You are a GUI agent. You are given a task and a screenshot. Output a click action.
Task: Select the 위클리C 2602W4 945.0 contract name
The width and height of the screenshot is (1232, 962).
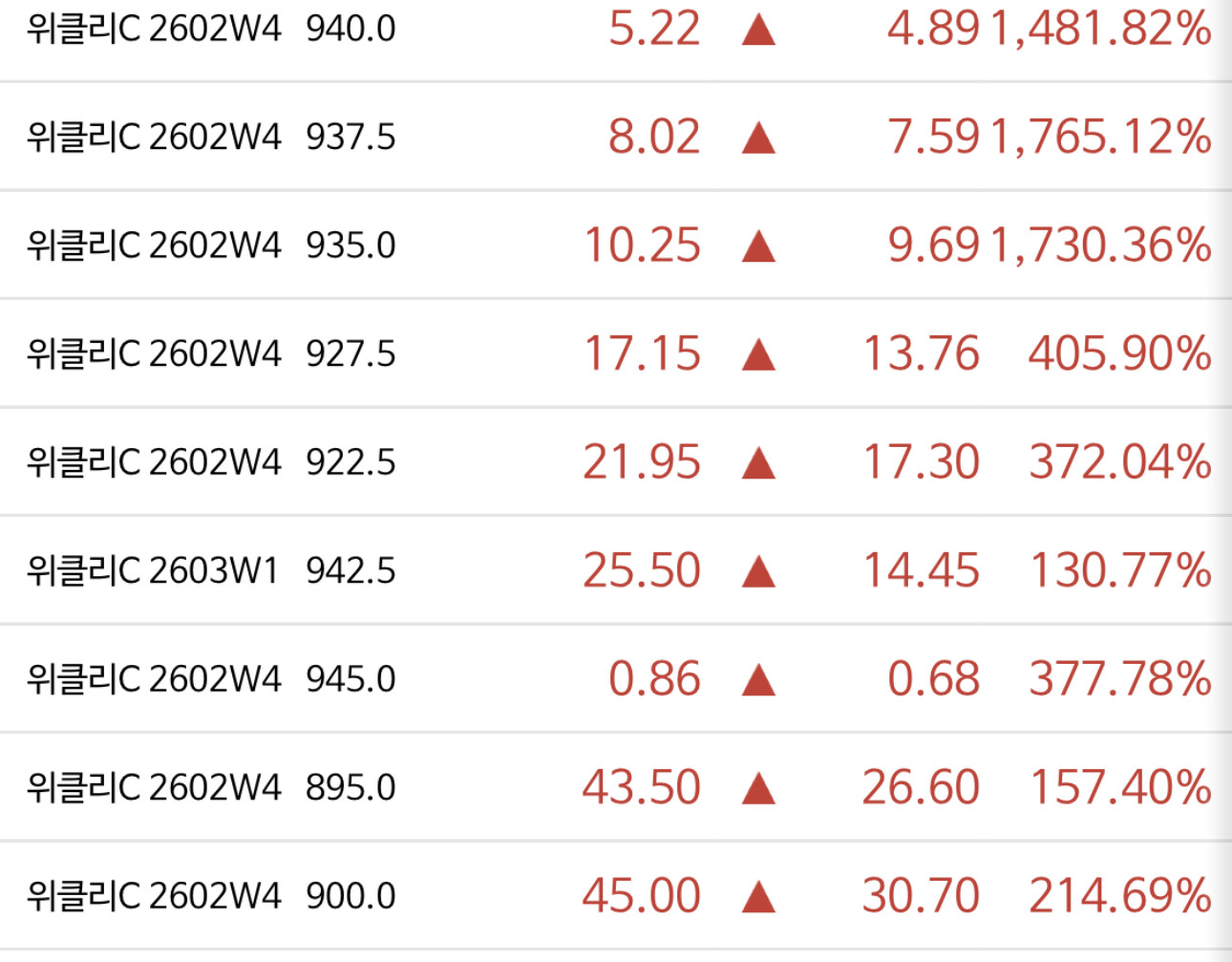pos(210,679)
